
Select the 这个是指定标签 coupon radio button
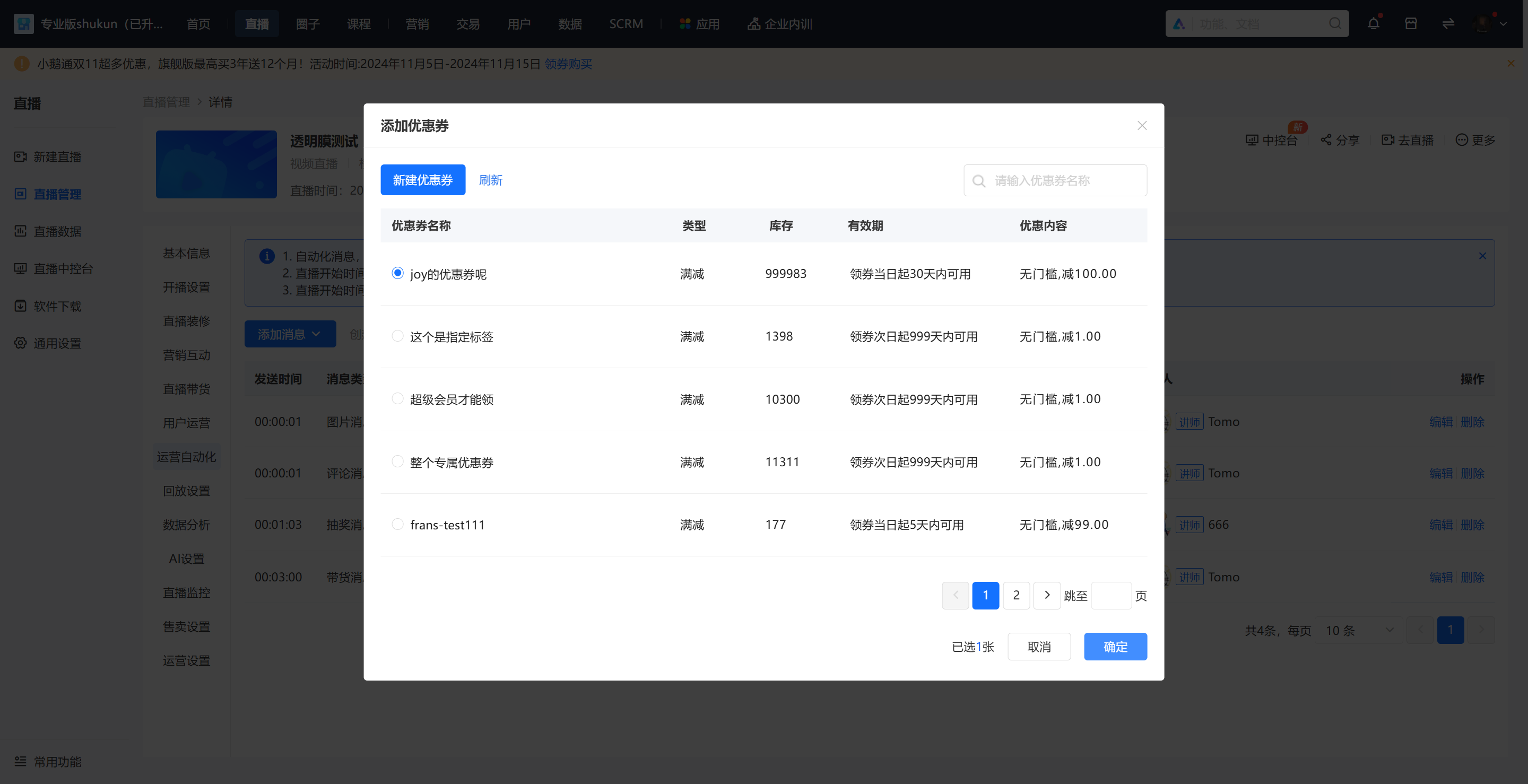(397, 336)
